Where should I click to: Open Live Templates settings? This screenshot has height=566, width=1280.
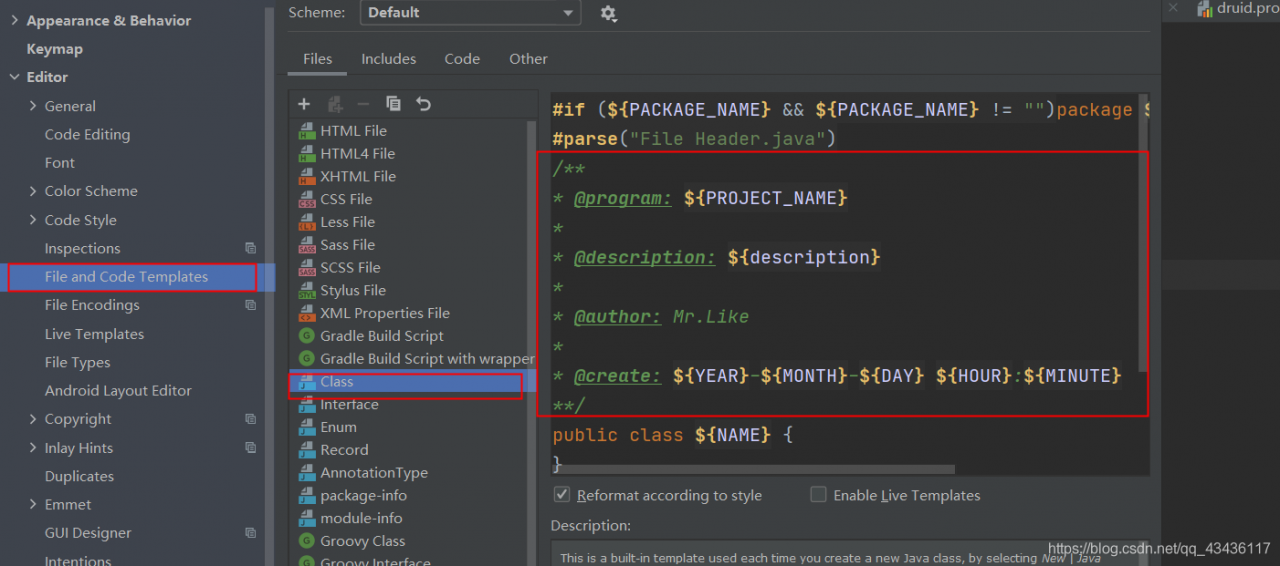pos(94,334)
